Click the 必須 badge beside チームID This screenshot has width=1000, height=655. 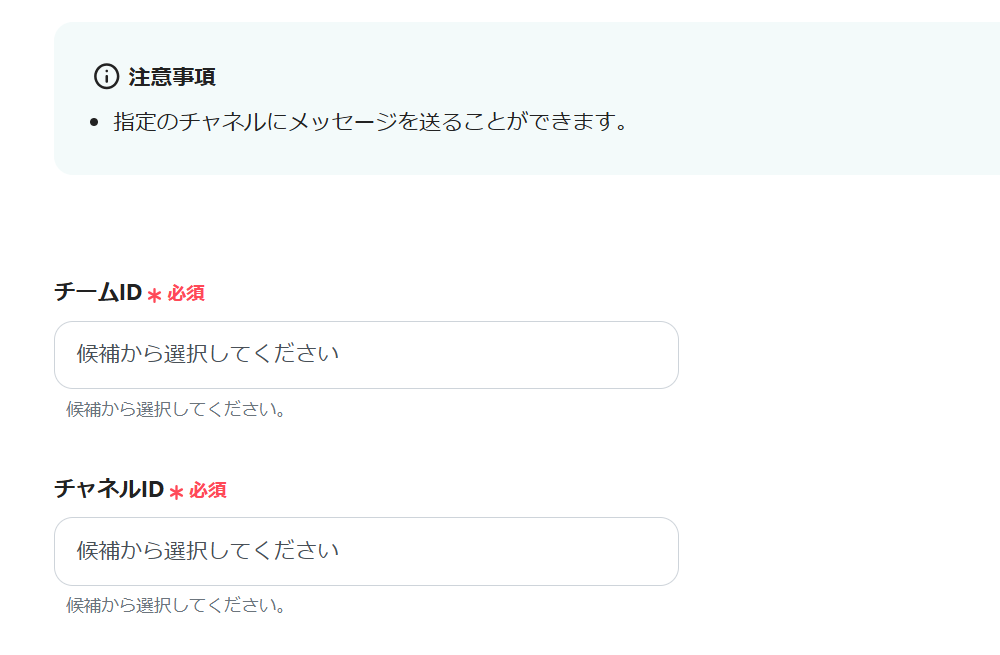point(186,294)
